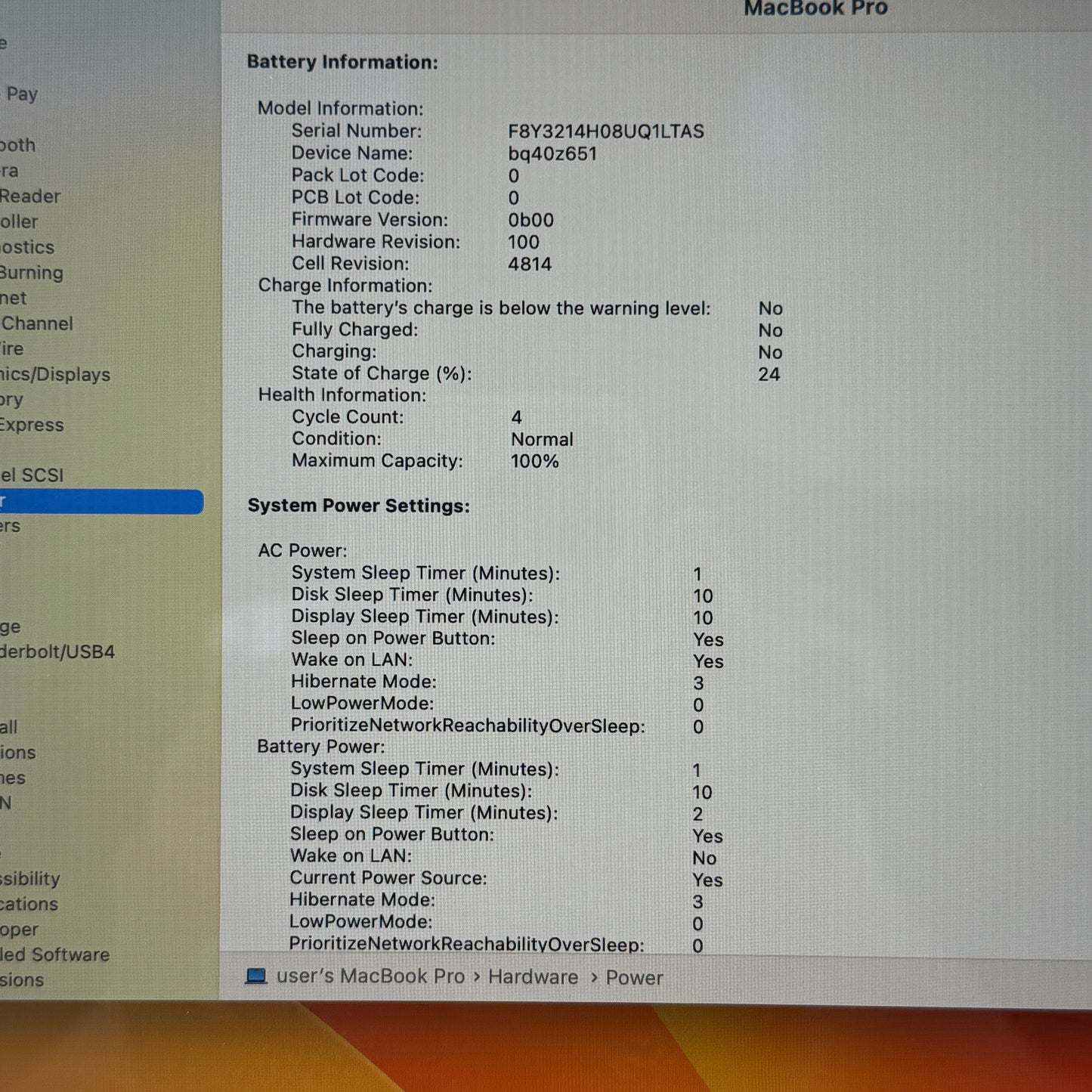Click the Health Information label
Screen dimensions: 1092x1092
coord(342,394)
